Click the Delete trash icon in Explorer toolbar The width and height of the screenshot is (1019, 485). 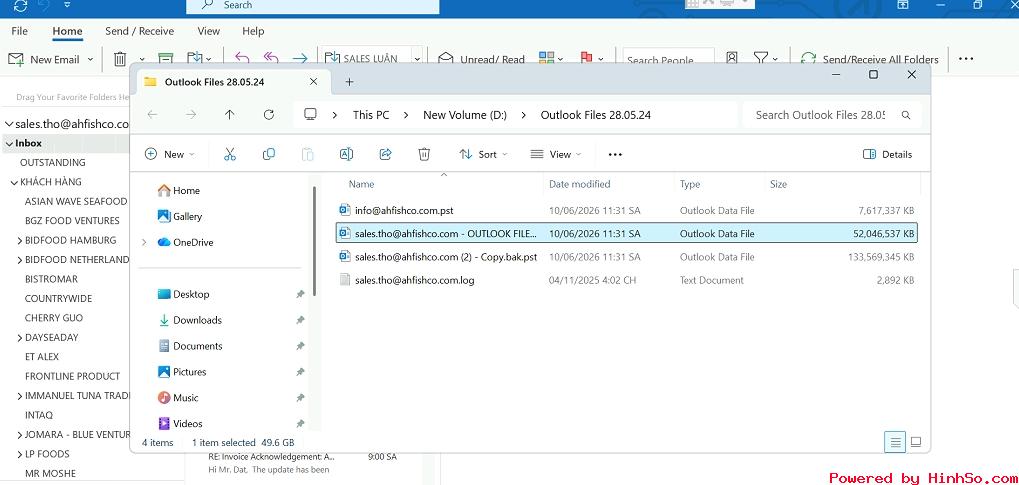[x=424, y=154]
